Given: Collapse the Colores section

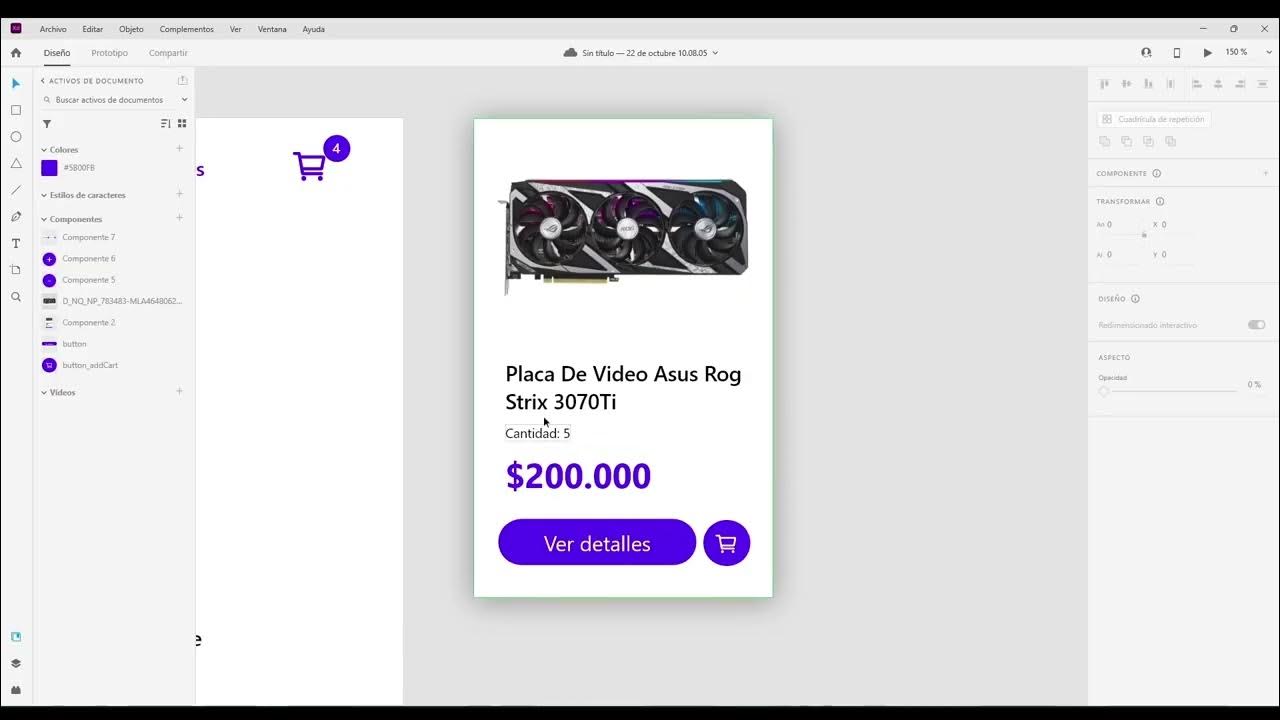Looking at the screenshot, I should (x=44, y=150).
